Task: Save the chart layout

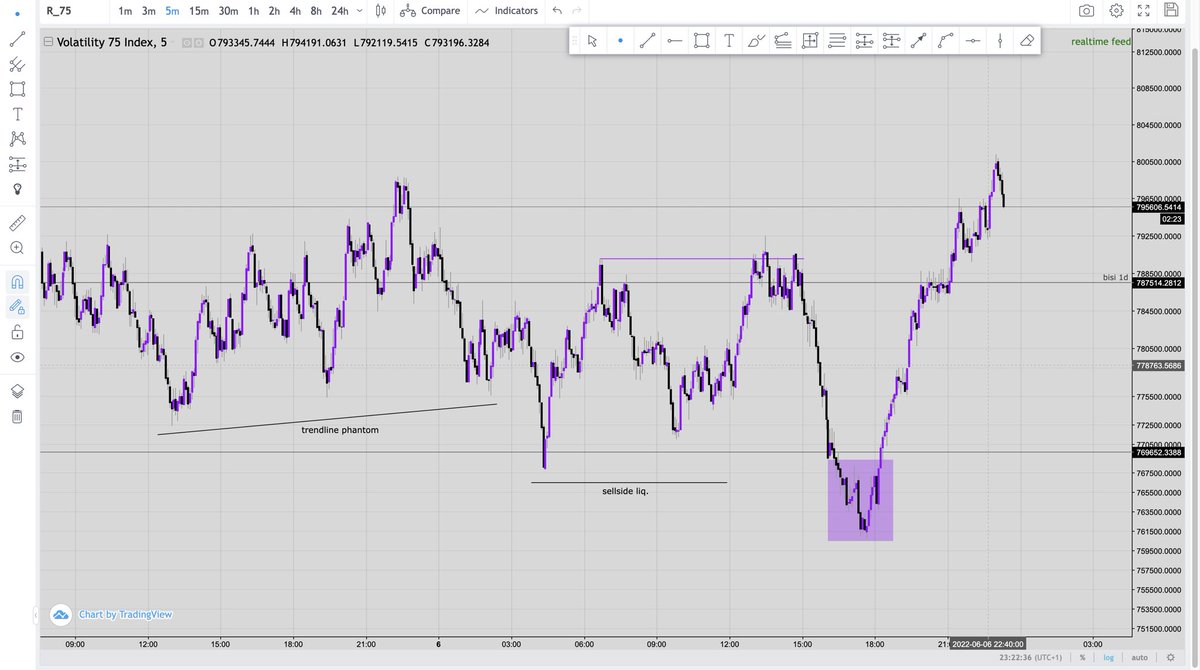Action: pyautogui.click(x=1172, y=11)
